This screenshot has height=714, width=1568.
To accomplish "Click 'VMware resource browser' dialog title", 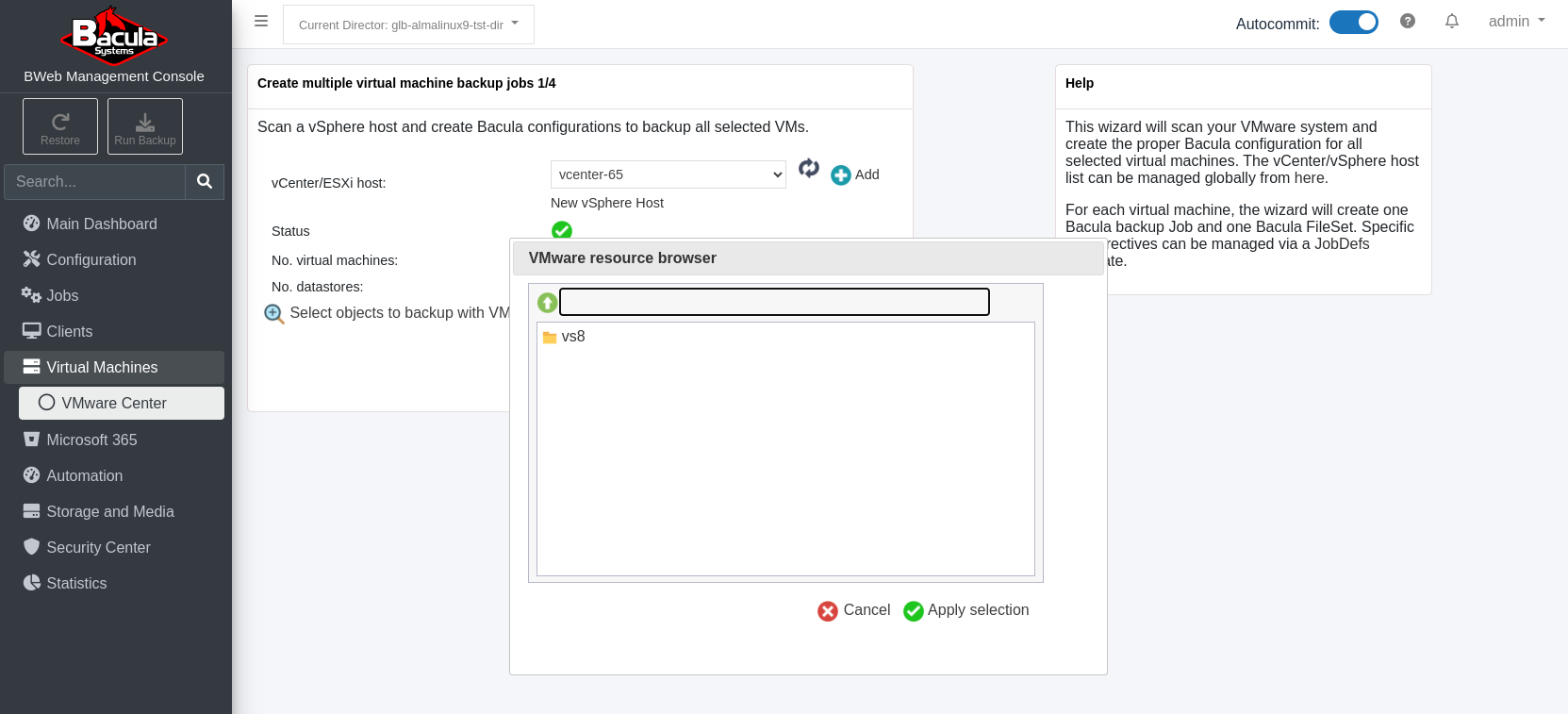I will pos(622,258).
